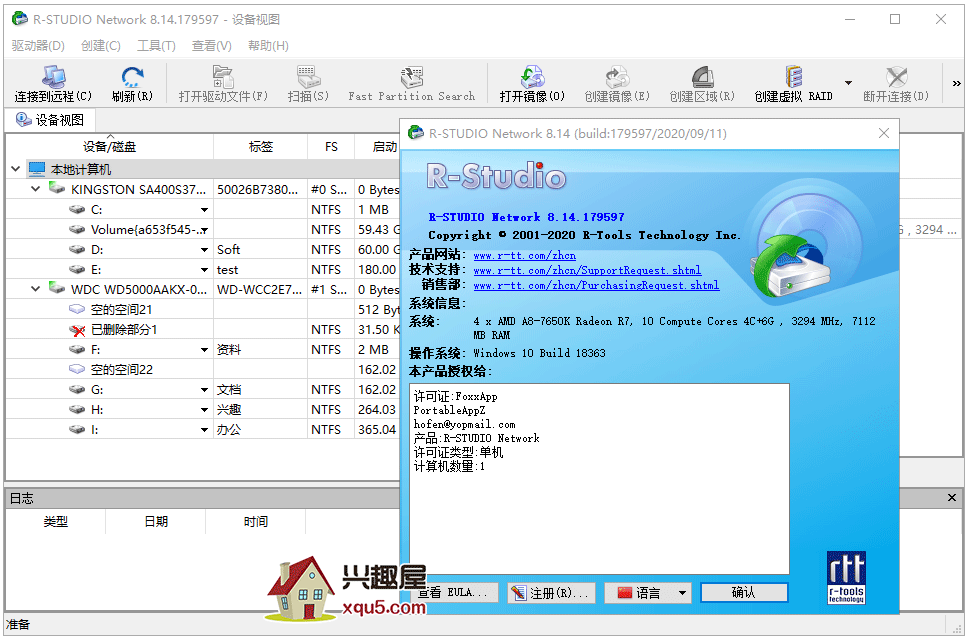Click the C: volume drive icon
Screen dimensions: 969x641
tap(77, 210)
